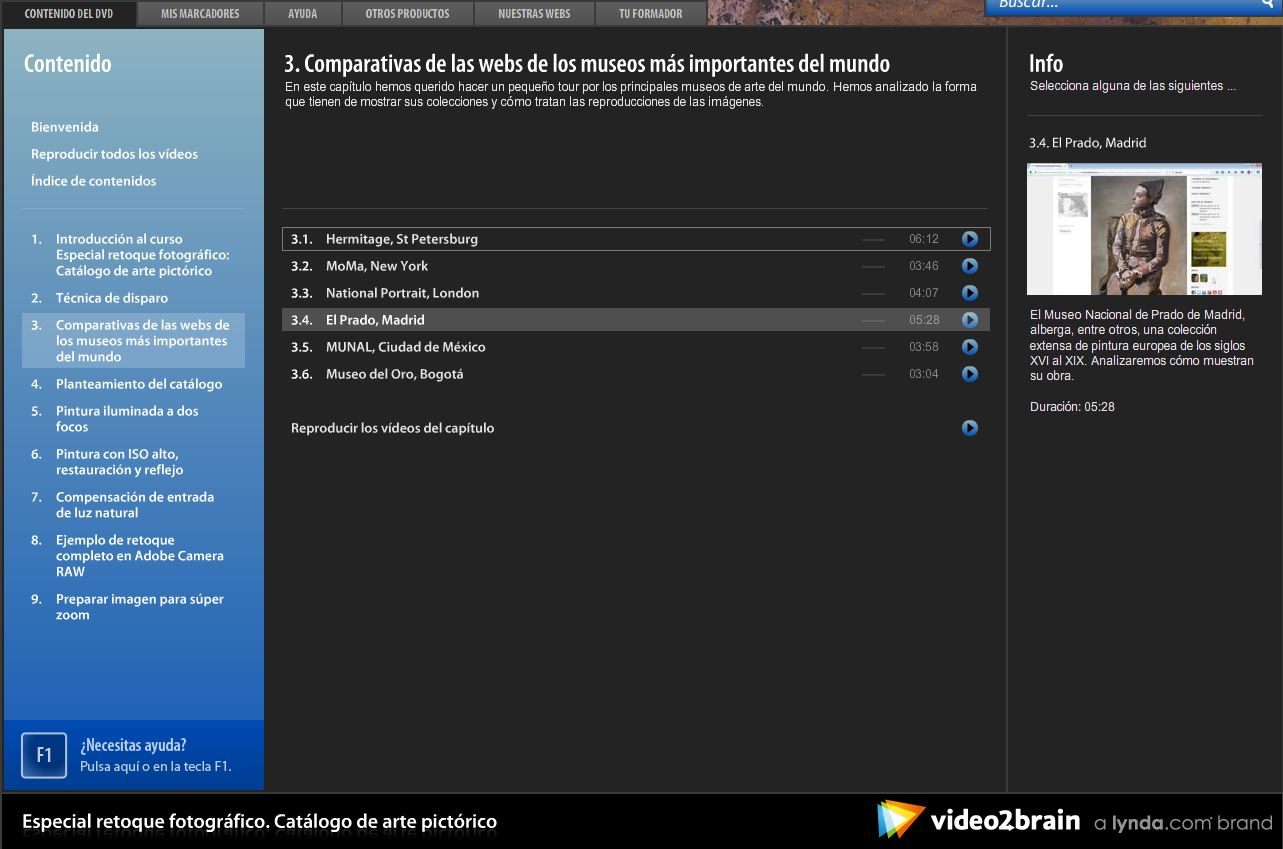The width and height of the screenshot is (1283, 849).
Task: Open the Contenido del DVD tab
Action: (x=69, y=14)
